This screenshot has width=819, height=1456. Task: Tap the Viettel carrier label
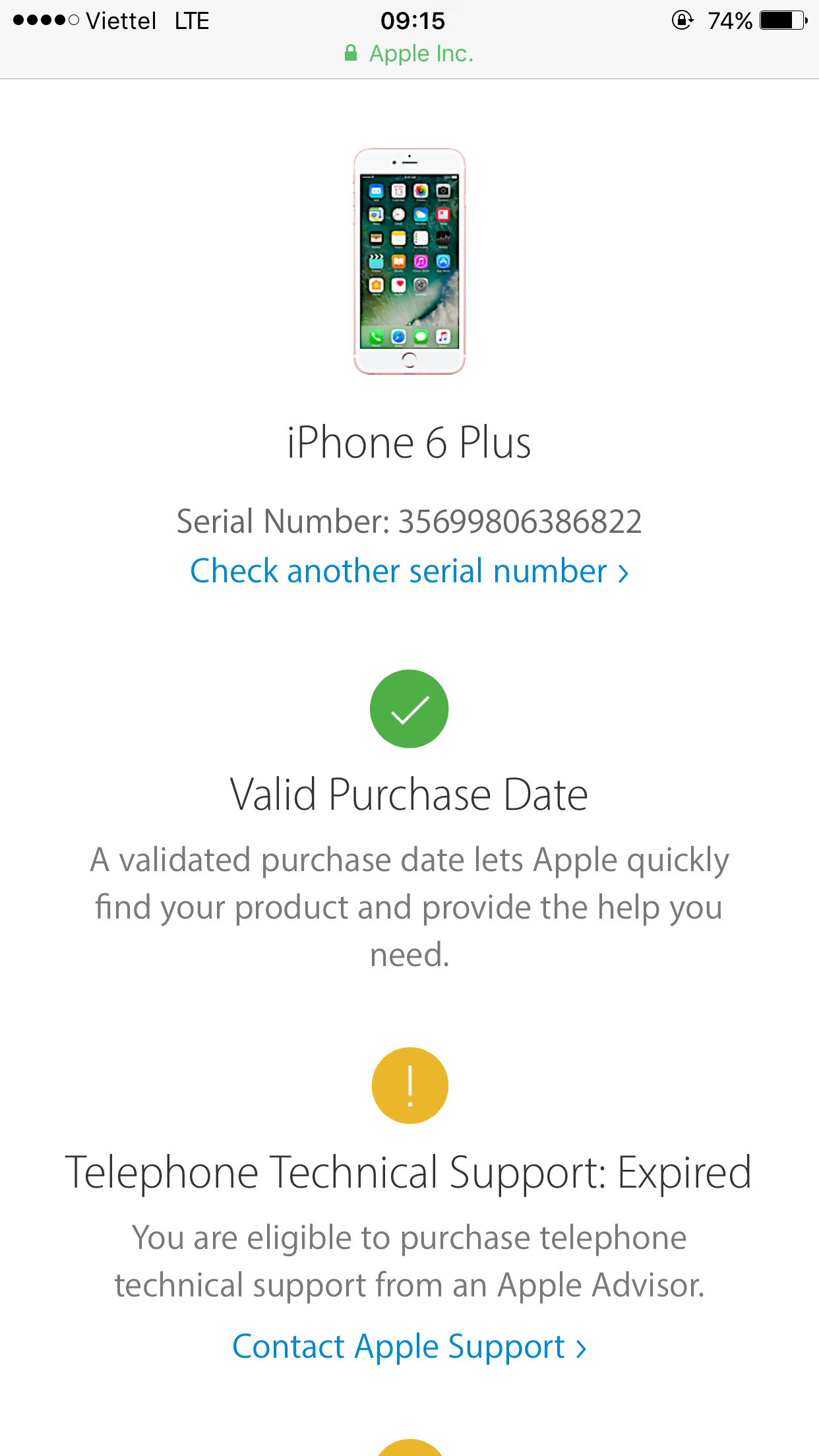coord(121,20)
